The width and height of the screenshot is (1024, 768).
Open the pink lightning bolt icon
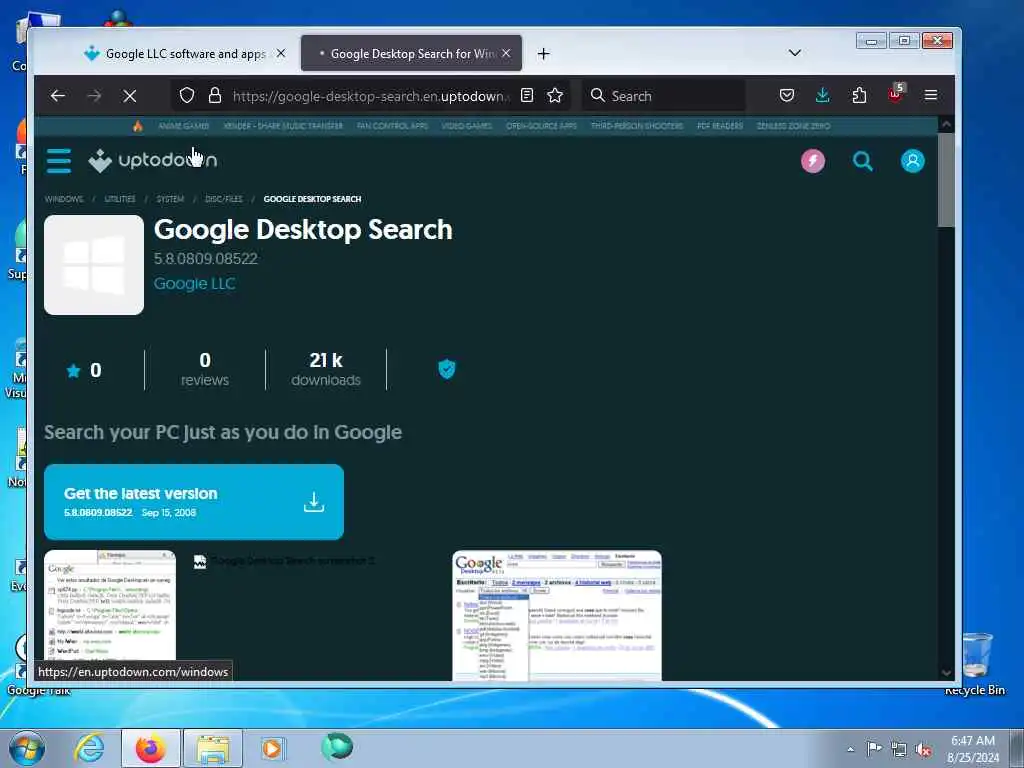click(x=812, y=161)
